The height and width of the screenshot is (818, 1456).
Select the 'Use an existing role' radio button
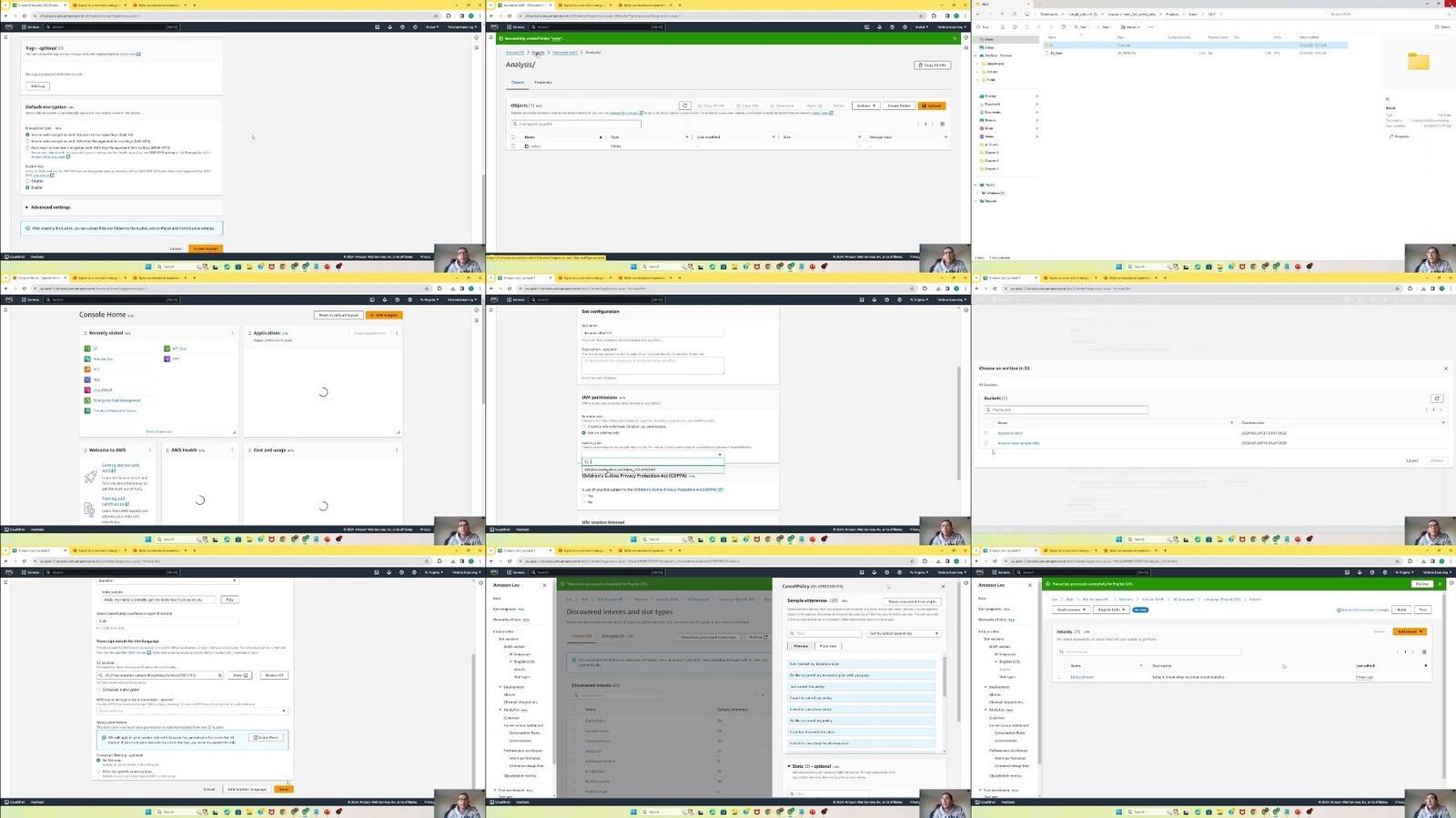tap(583, 432)
